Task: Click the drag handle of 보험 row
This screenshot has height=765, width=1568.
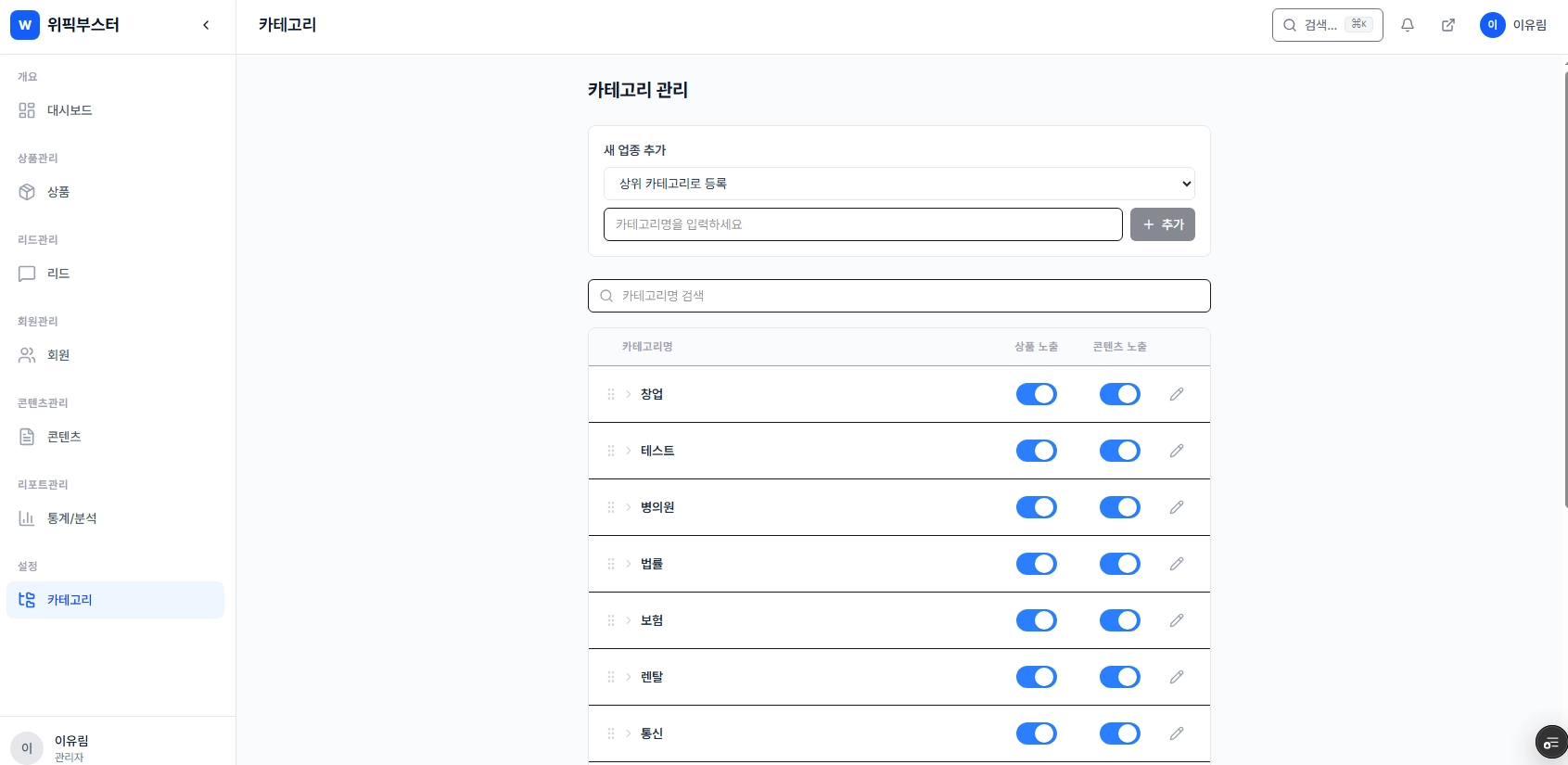Action: [x=611, y=620]
